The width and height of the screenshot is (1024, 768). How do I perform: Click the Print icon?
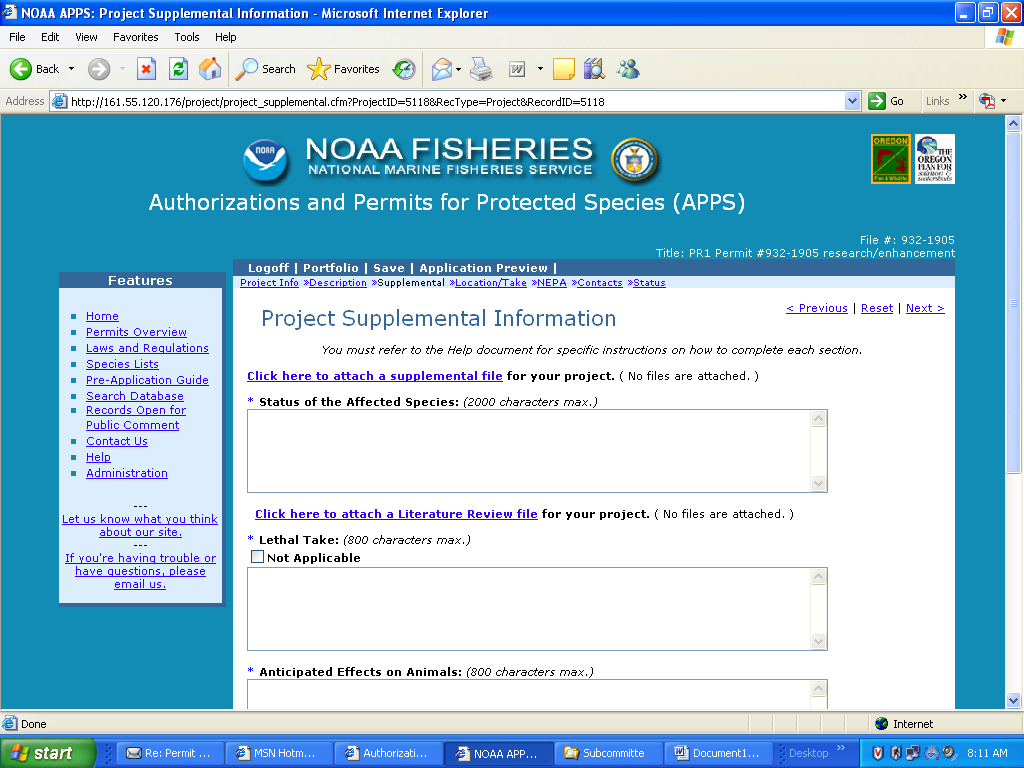[x=481, y=69]
